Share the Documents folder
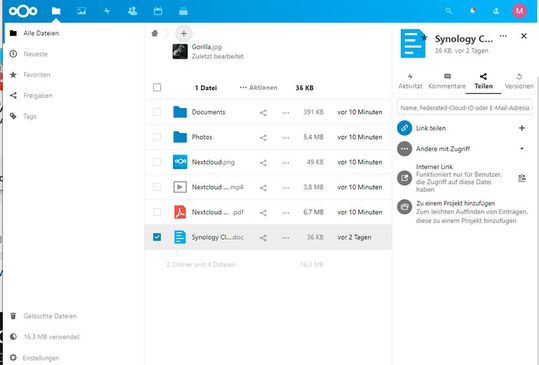This screenshot has height=365, width=539. click(x=263, y=112)
